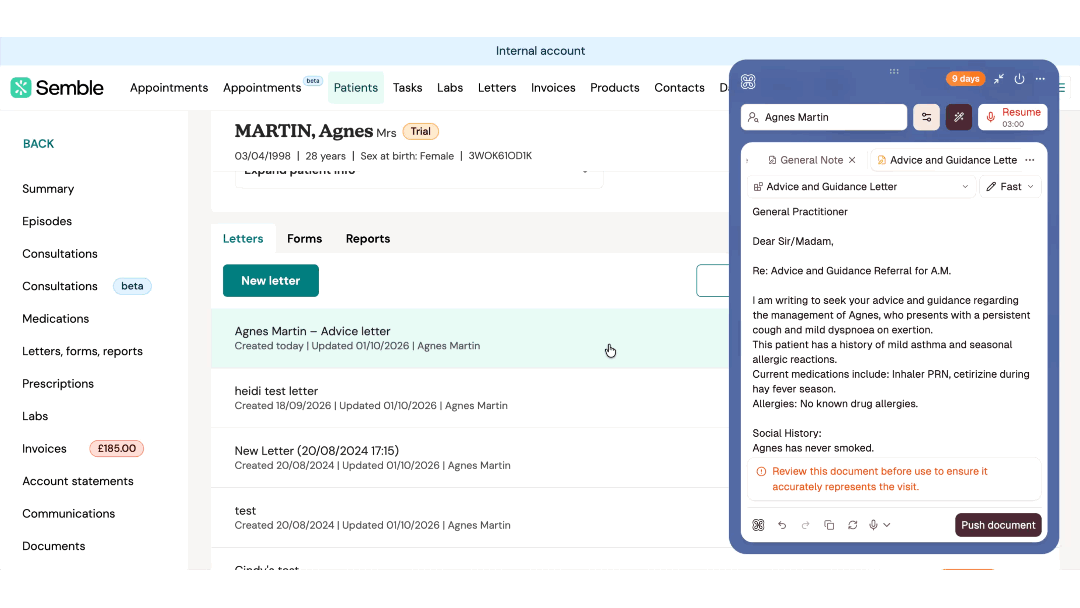Click the Heidi logo in widget header
Image resolution: width=1080 pixels, height=608 pixels.
748,82
